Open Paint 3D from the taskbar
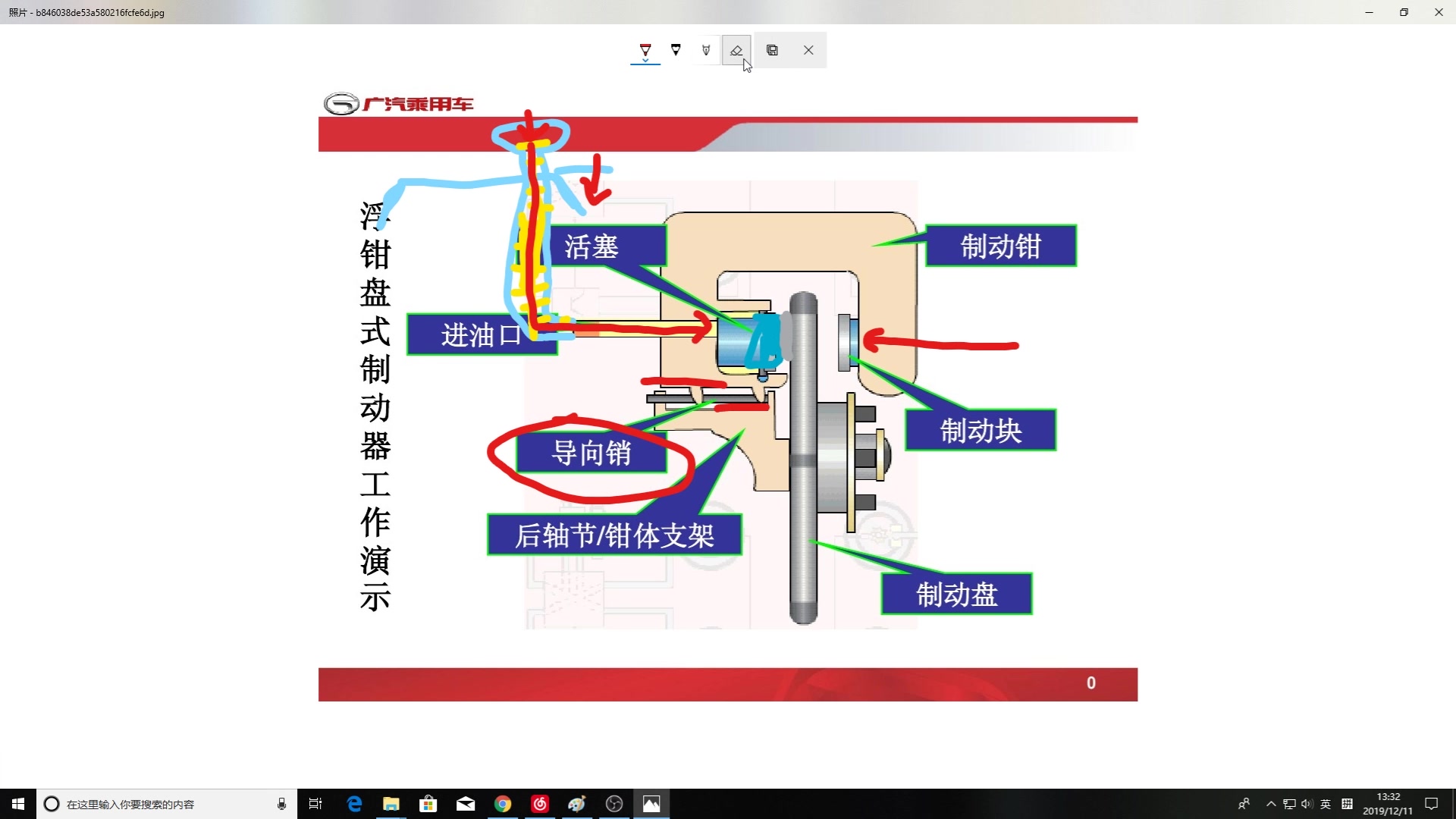The width and height of the screenshot is (1456, 819). click(576, 804)
